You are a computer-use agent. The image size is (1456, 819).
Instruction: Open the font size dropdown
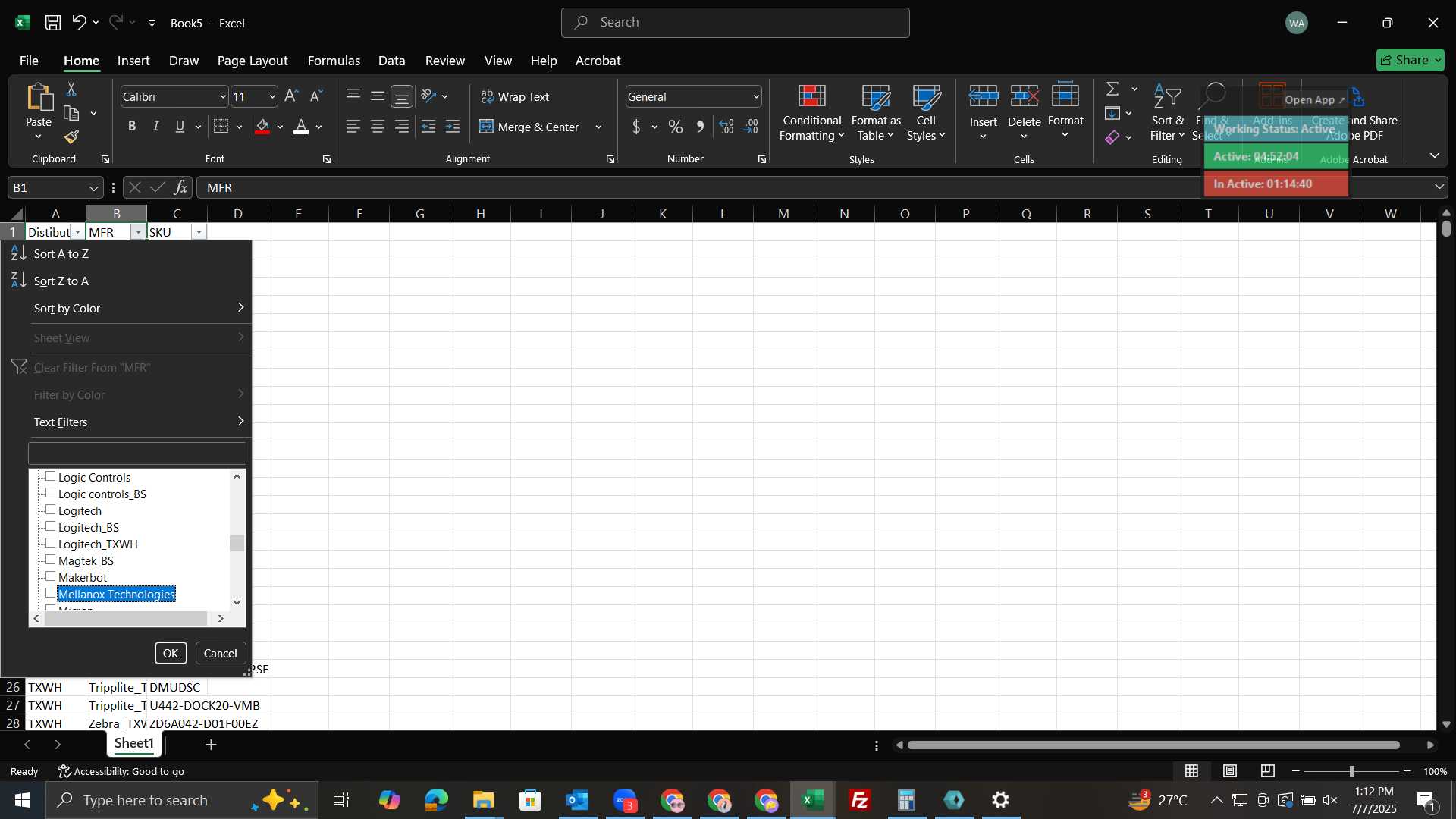point(272,96)
